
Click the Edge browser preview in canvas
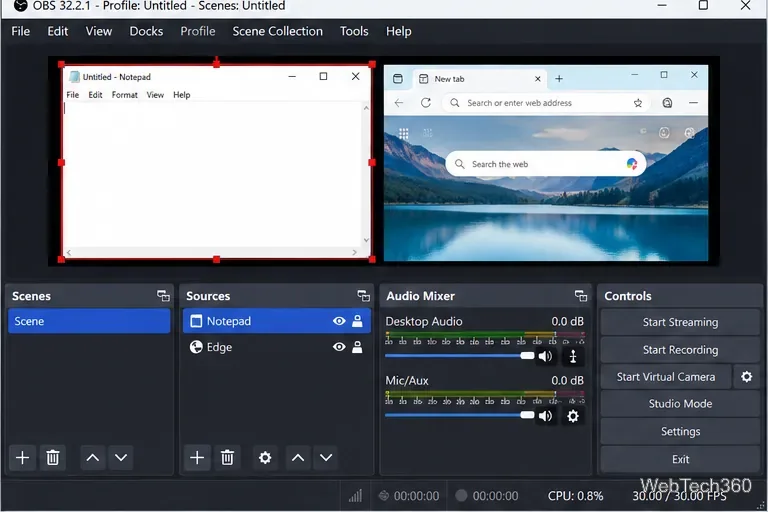tap(546, 163)
